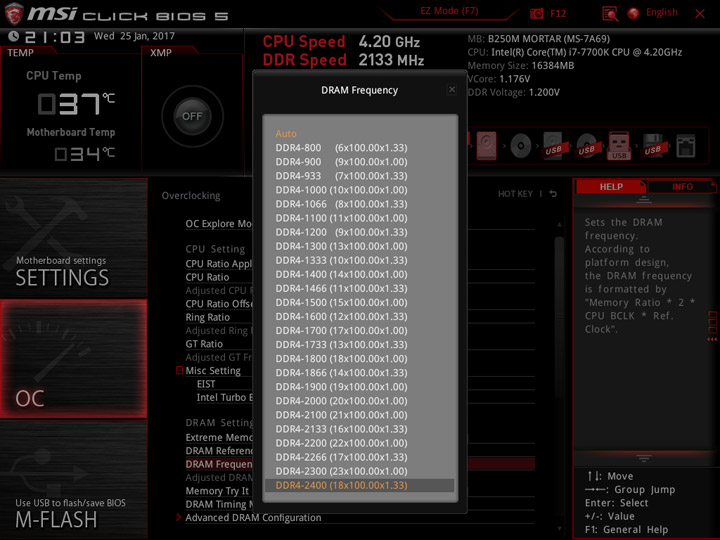
Task: Select DDR4-2300 (23x100.00x1.00)
Action: pyautogui.click(x=341, y=471)
